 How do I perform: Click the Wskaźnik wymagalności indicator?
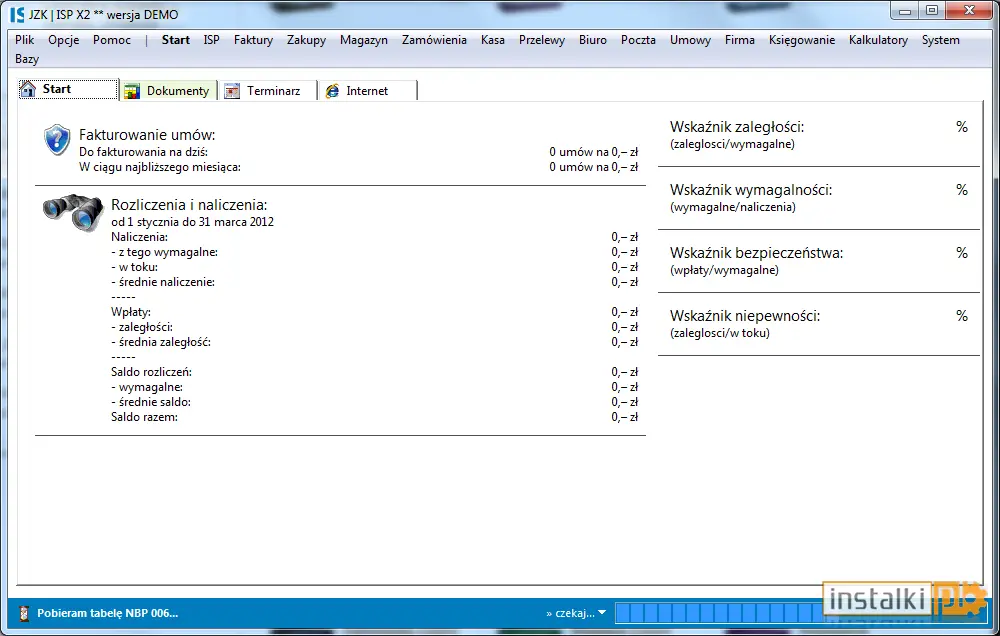[x=819, y=198]
